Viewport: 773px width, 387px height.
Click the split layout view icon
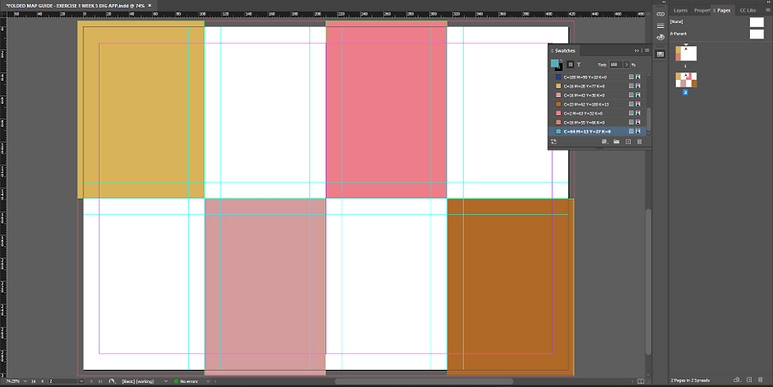(x=641, y=381)
